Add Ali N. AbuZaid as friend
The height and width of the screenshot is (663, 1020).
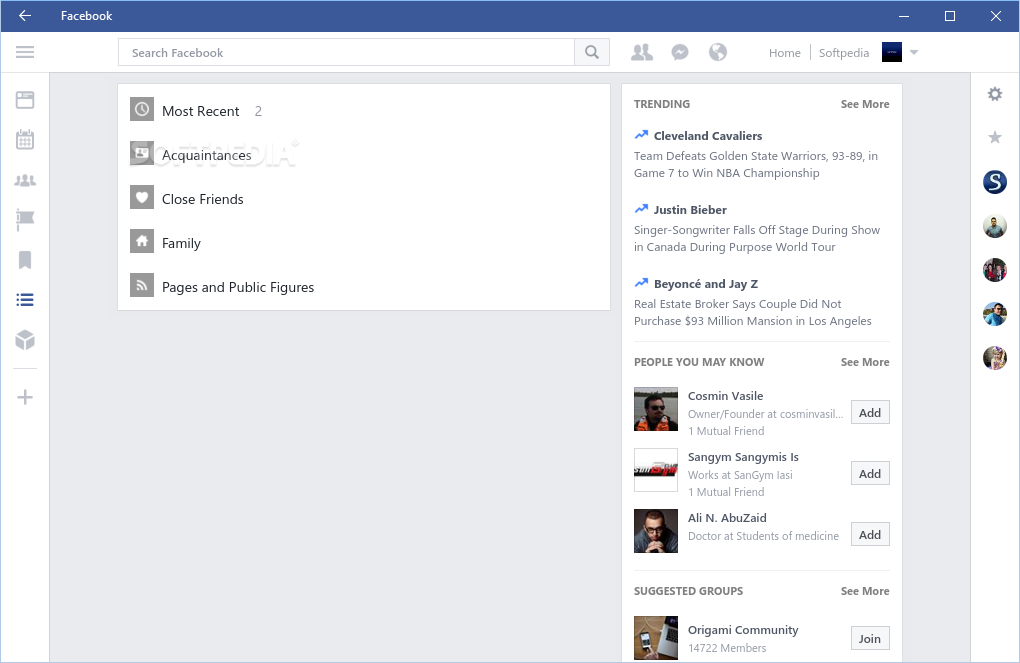(x=870, y=535)
